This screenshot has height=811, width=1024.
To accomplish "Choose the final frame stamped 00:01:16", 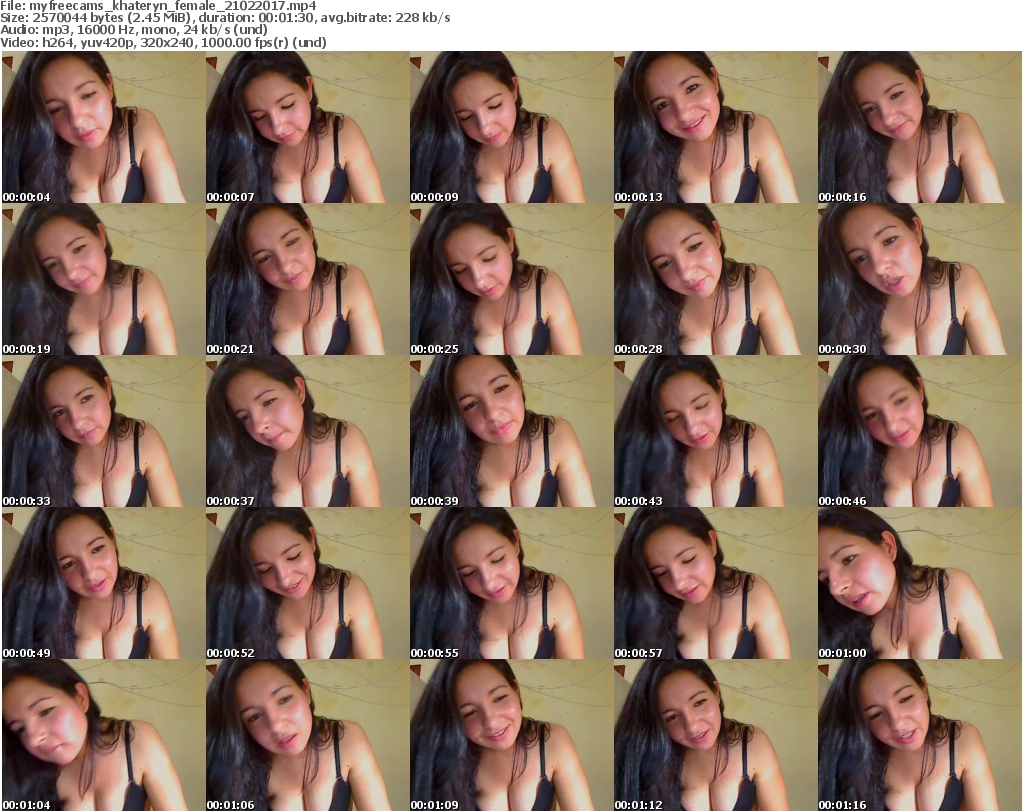I will [x=920, y=735].
